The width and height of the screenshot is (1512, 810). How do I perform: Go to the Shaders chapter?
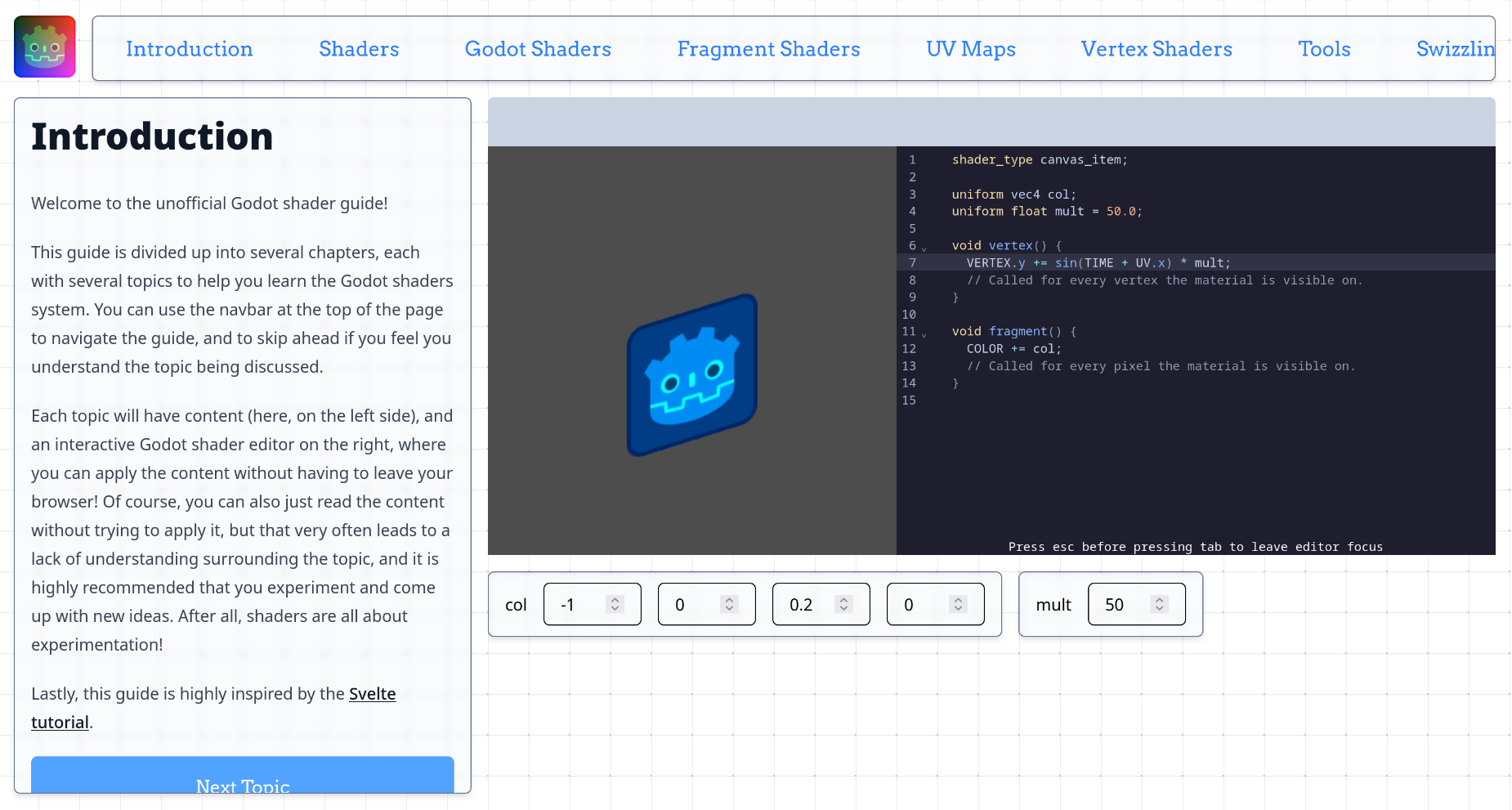point(359,49)
